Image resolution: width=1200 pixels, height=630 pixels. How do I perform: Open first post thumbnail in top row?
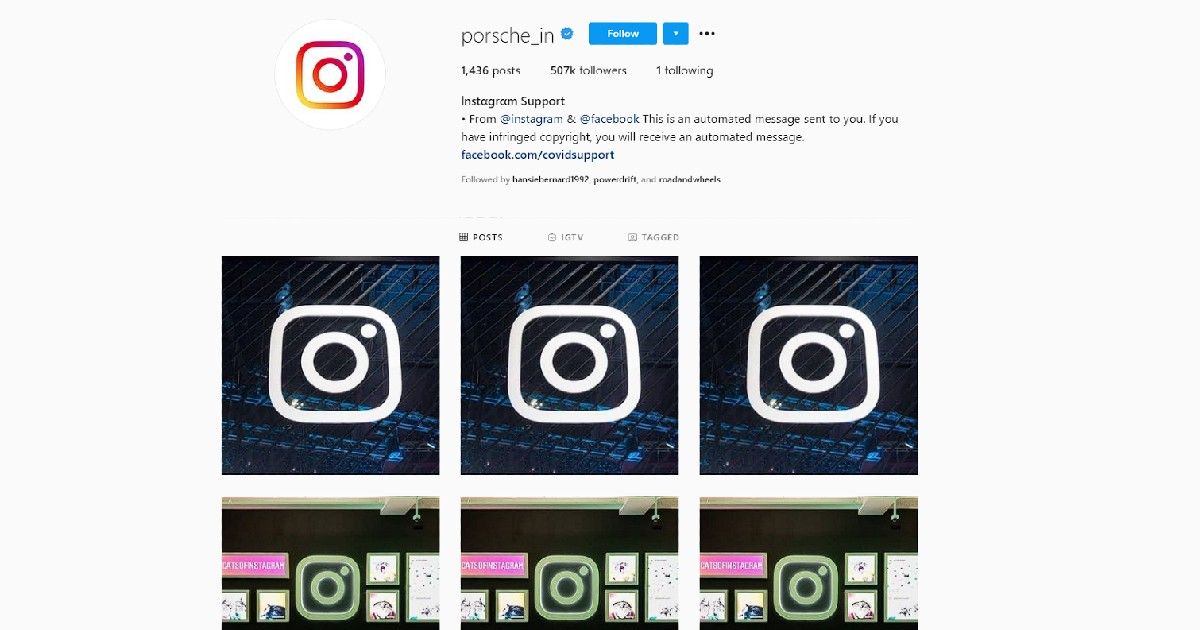coord(330,365)
